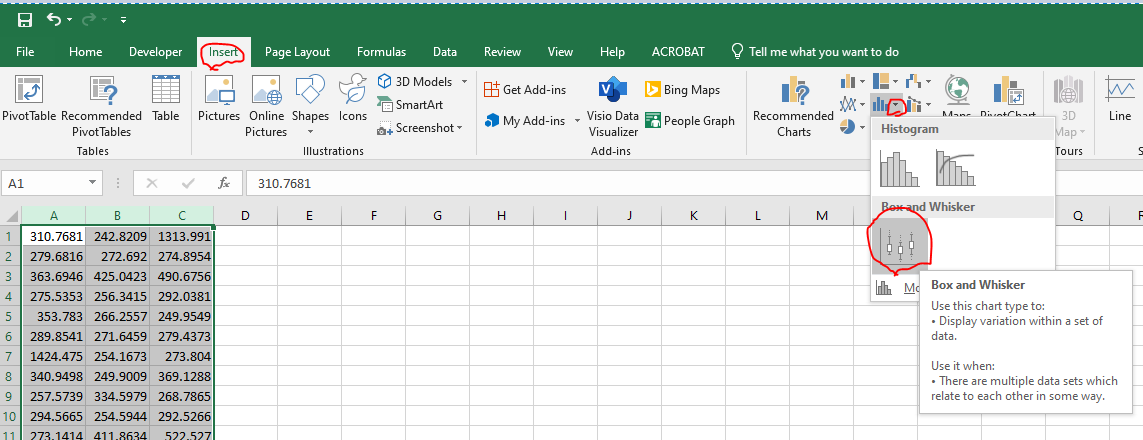Open the Name Box dropdown
The width and height of the screenshot is (1143, 440).
coord(93,184)
